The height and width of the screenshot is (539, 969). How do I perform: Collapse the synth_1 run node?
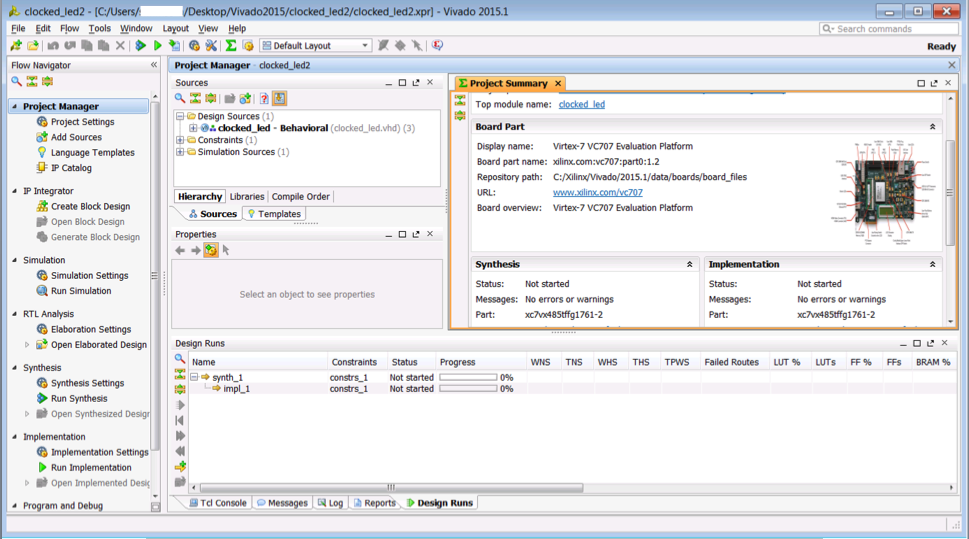point(194,377)
